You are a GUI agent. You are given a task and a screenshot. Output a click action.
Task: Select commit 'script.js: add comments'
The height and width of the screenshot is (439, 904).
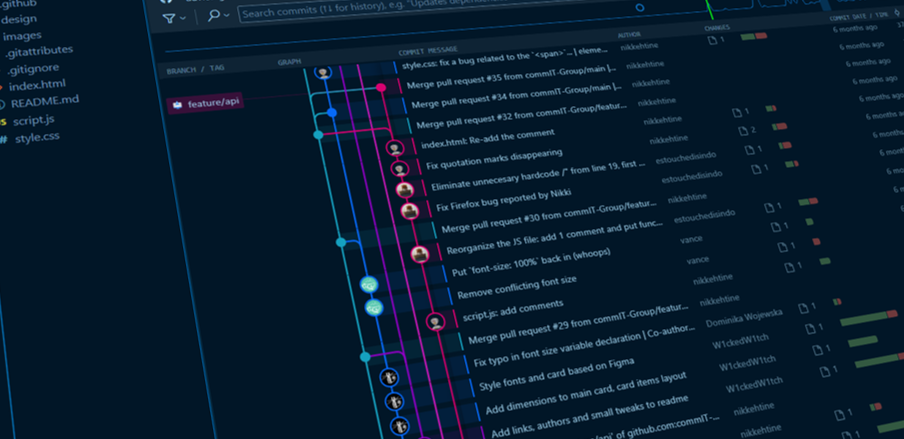coord(513,310)
